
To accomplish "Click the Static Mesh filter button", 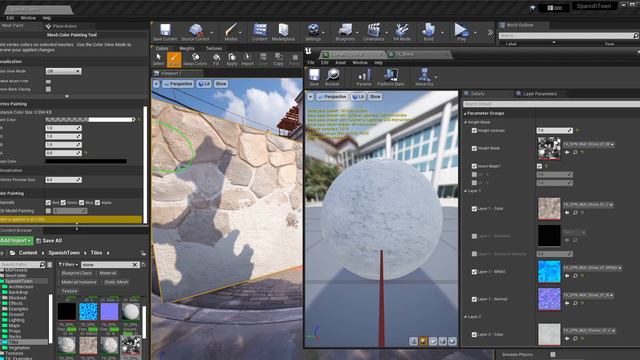I will [116, 282].
